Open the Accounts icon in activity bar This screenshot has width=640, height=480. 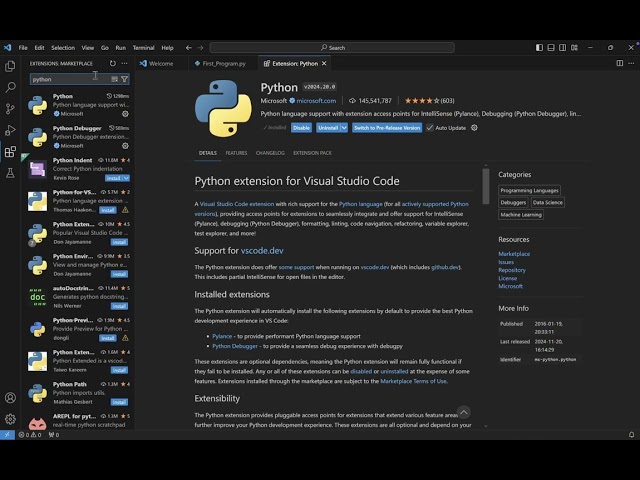[10, 398]
